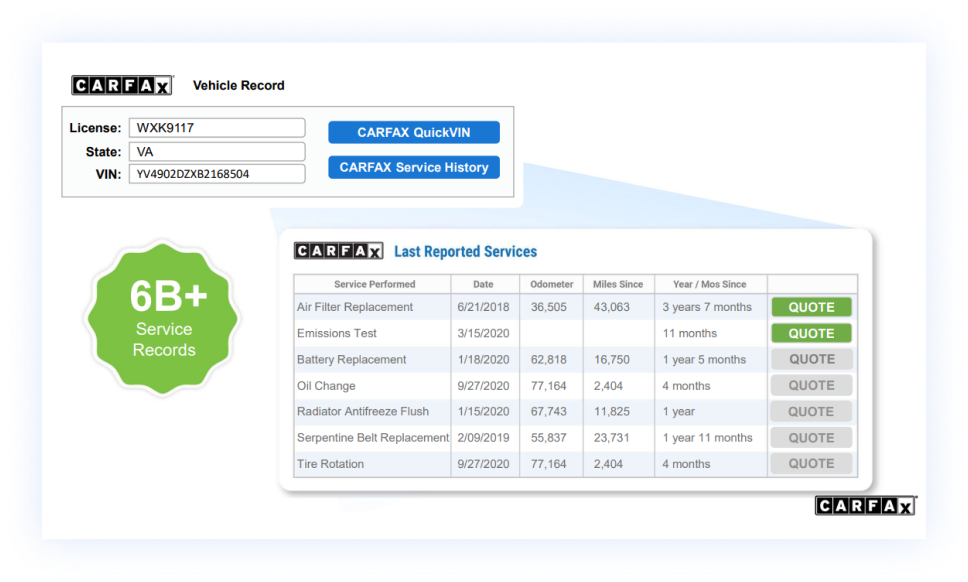Click Oil Change miles since 2,404

point(608,386)
